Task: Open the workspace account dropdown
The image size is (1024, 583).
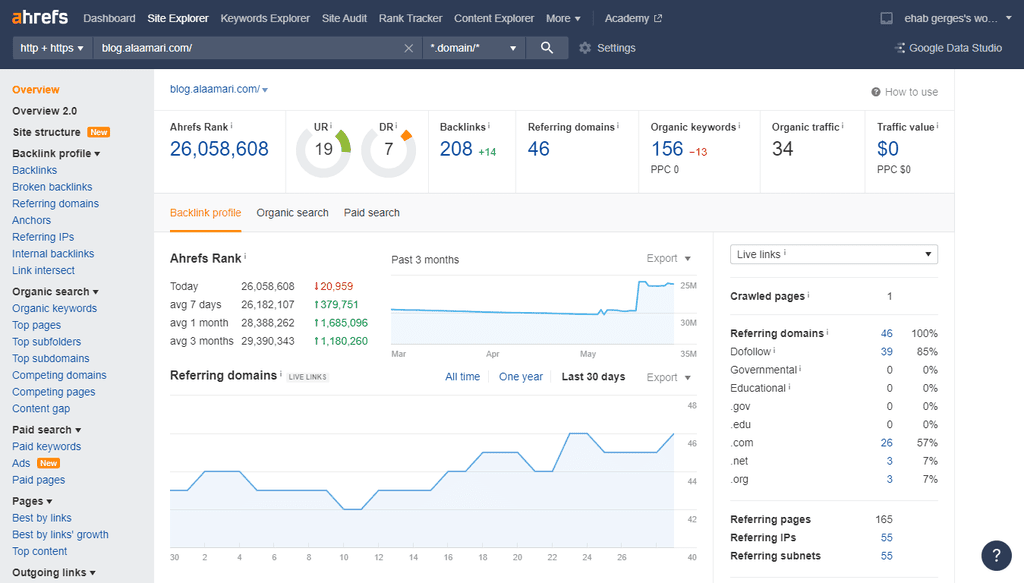Action: pos(957,18)
